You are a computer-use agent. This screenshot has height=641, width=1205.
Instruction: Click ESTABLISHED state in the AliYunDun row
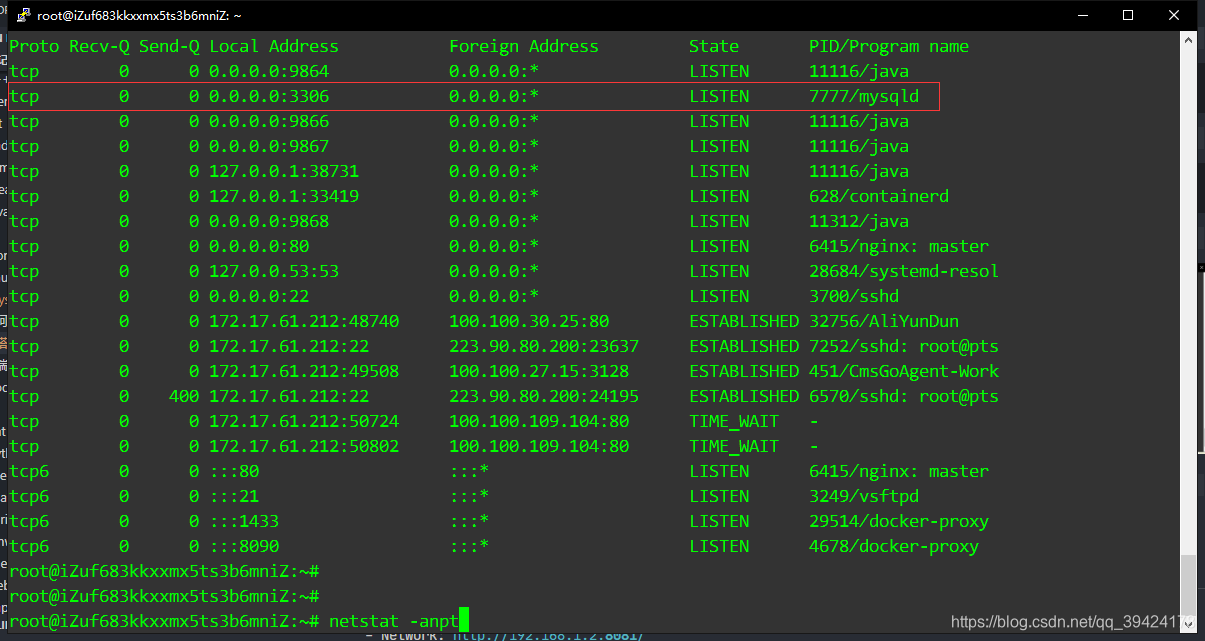click(744, 321)
